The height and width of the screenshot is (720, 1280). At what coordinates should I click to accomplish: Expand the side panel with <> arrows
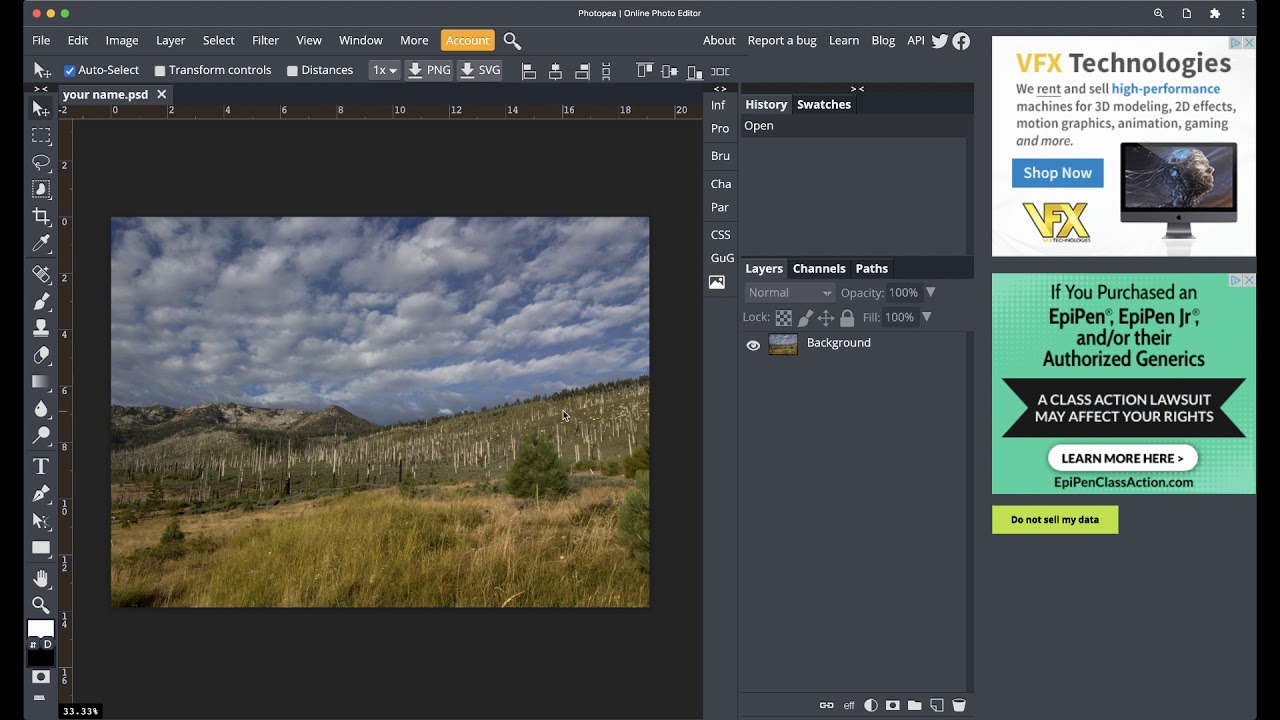[720, 89]
